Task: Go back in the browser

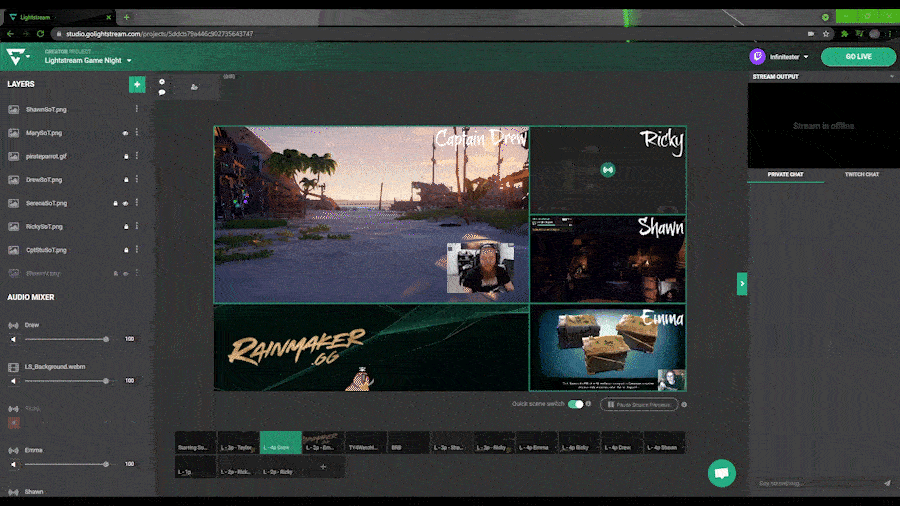Action: click(10, 34)
